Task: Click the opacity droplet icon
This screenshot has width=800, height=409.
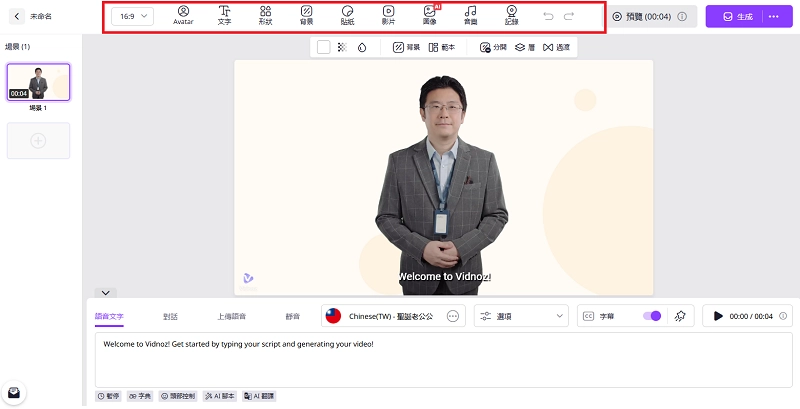Action: (362, 47)
